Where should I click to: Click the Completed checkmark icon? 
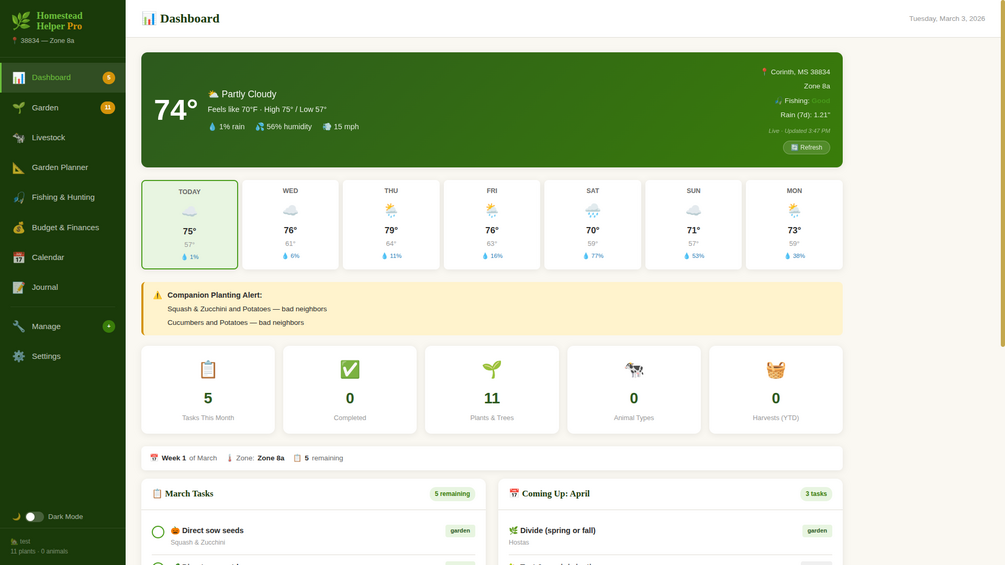[x=350, y=370]
